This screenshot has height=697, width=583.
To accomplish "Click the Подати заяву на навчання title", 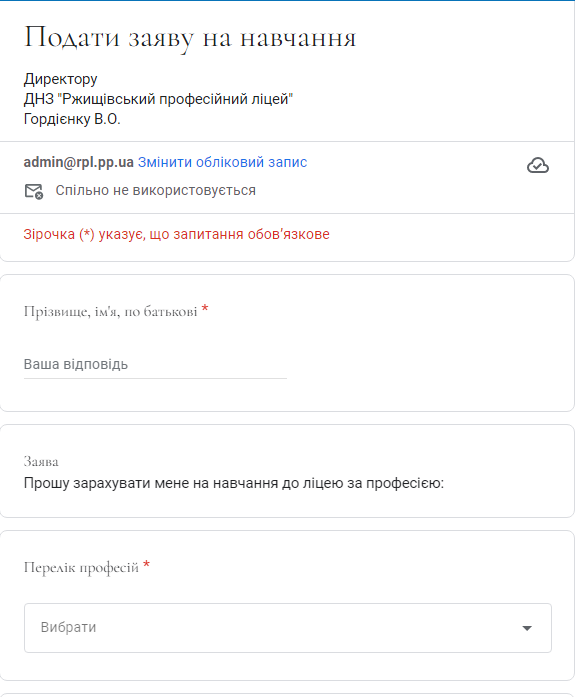I will pyautogui.click(x=190, y=37).
